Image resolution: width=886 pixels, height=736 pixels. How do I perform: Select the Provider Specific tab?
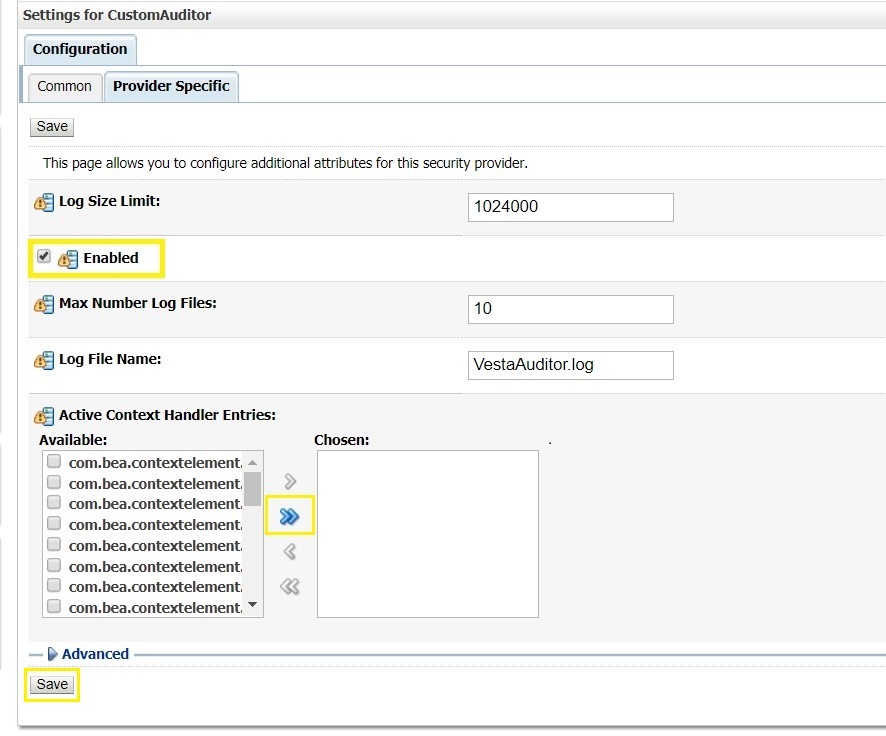click(x=171, y=86)
